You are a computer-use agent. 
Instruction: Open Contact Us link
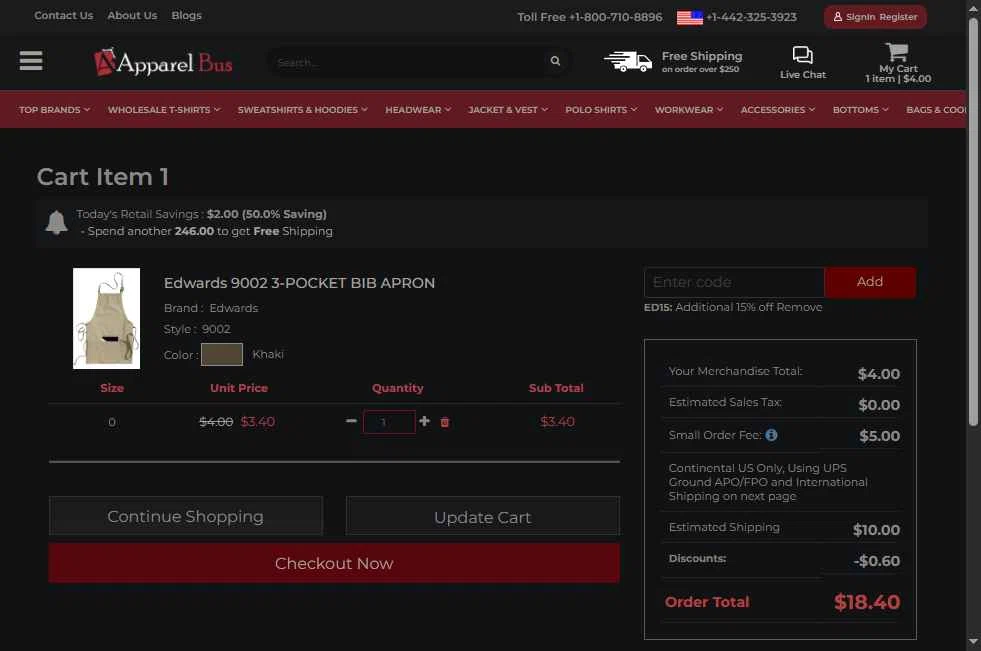pyautogui.click(x=64, y=15)
